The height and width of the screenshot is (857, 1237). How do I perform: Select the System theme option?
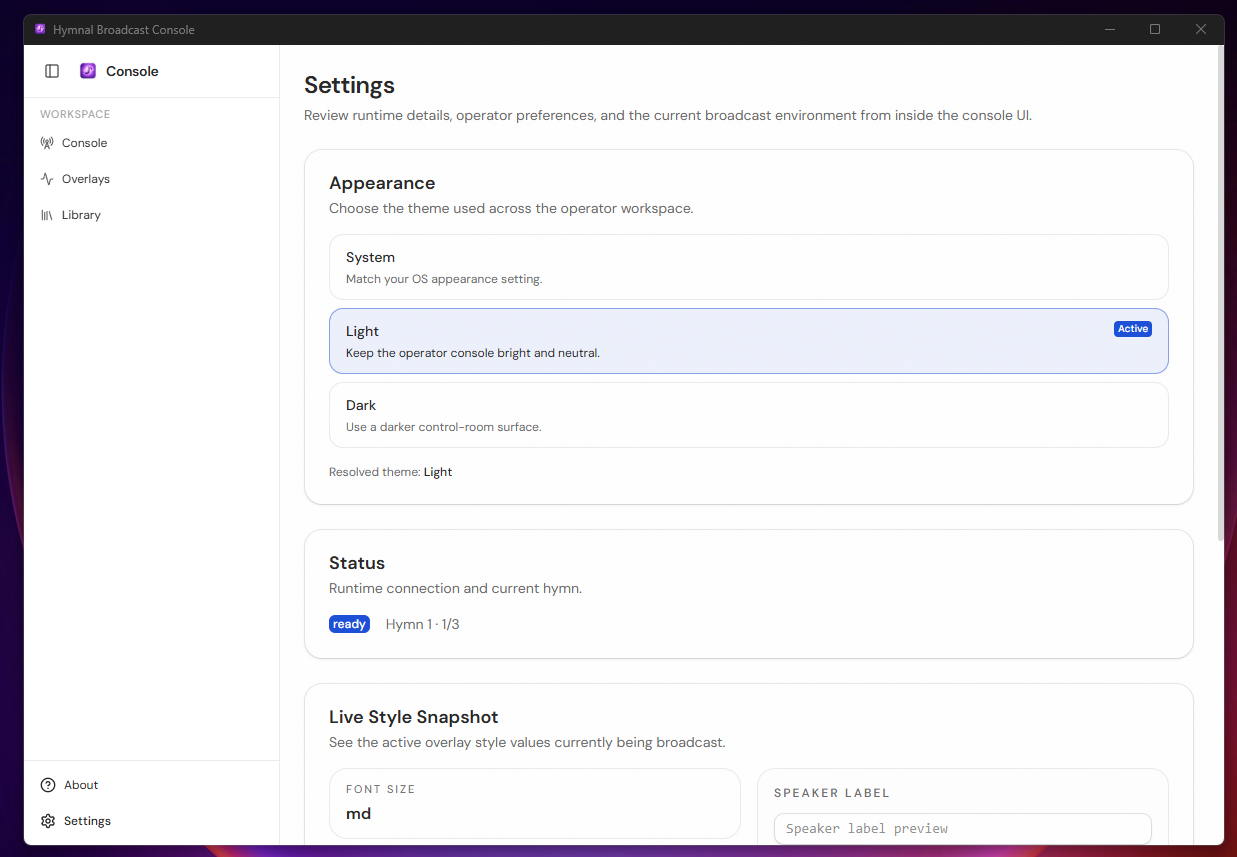coord(749,267)
